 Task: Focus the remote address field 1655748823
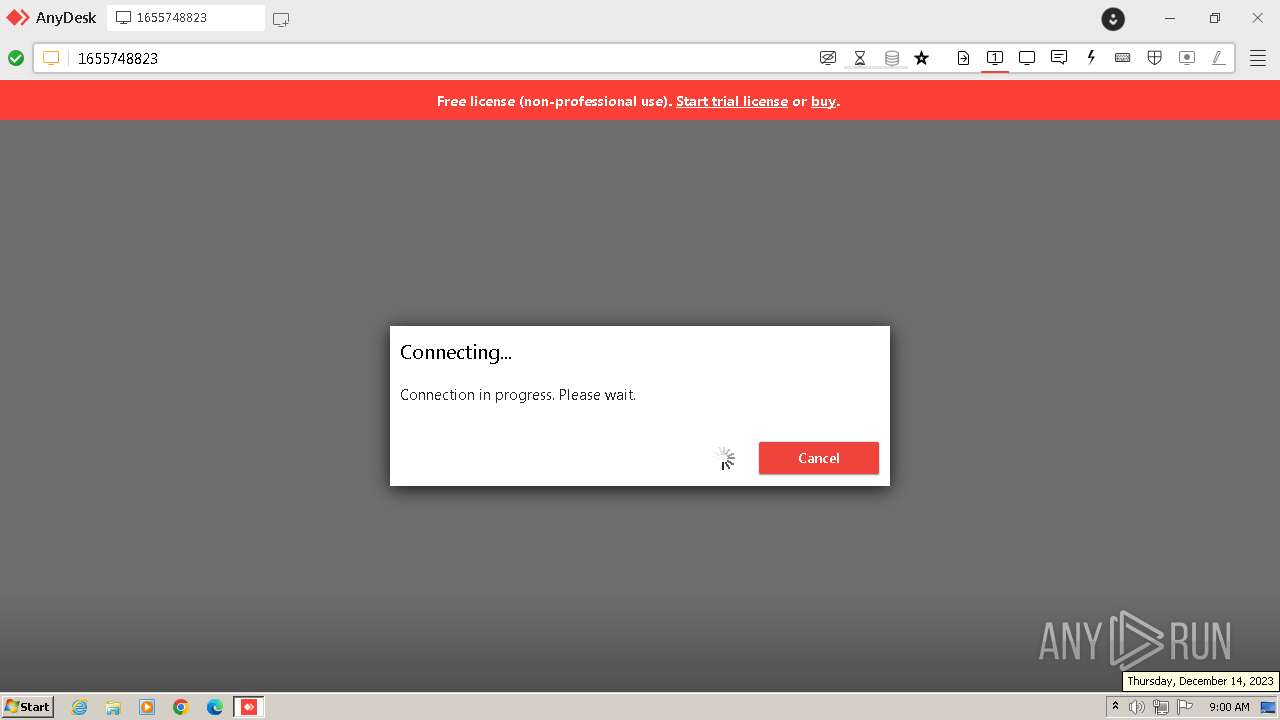point(440,58)
